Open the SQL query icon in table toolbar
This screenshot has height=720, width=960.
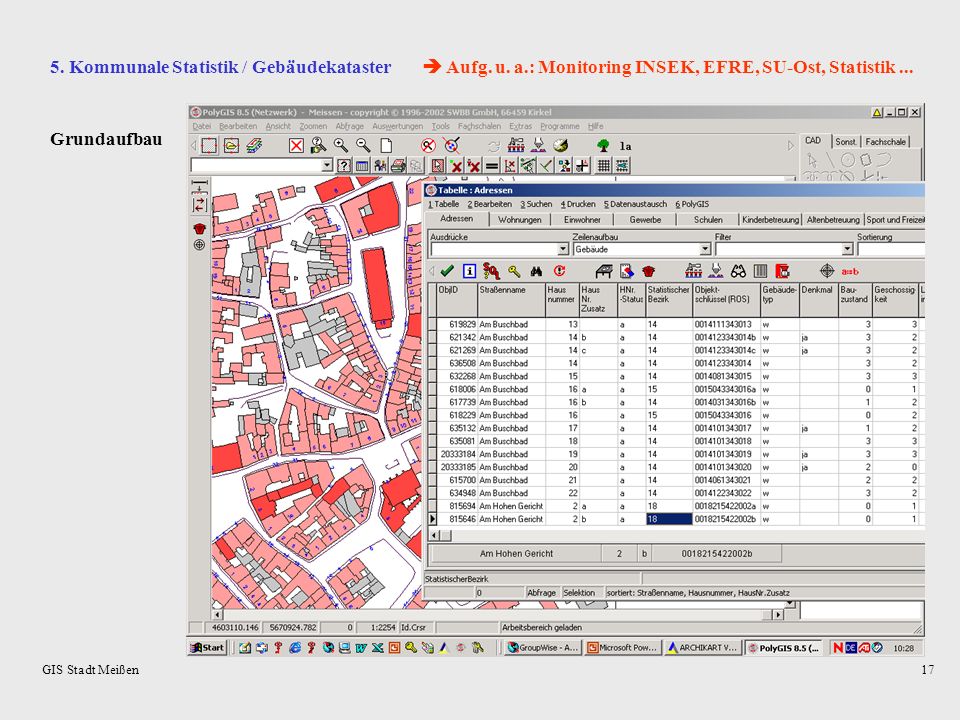(491, 271)
